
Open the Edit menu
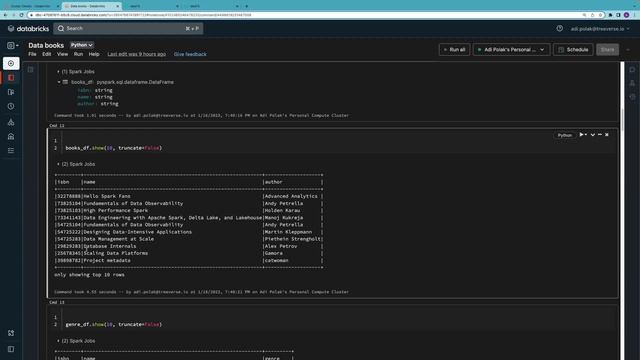tap(47, 54)
